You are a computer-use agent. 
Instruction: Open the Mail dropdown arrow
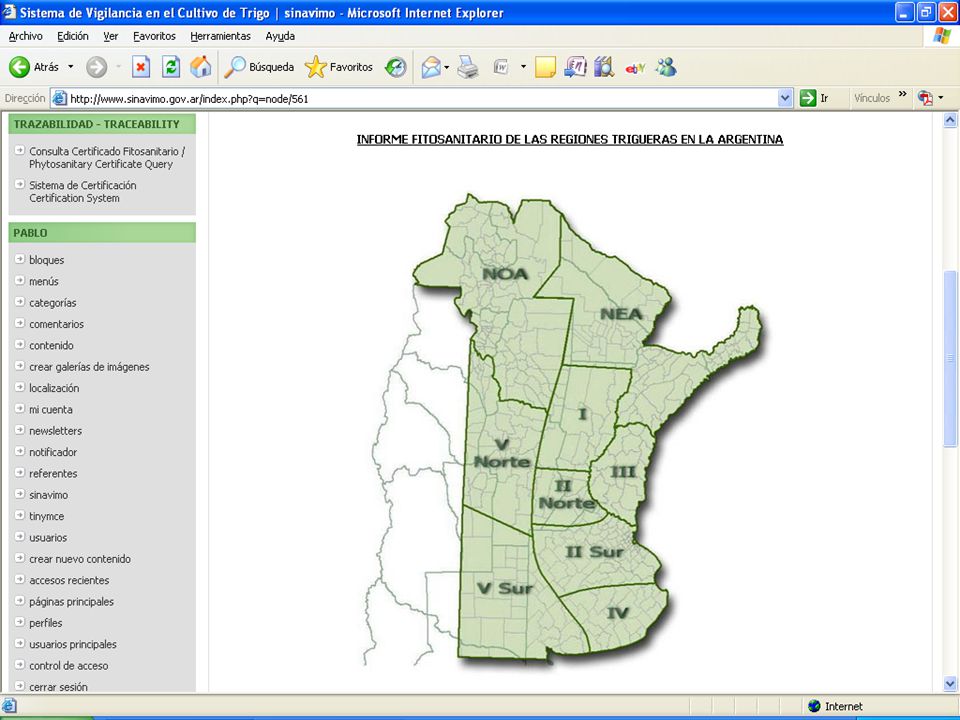446,67
